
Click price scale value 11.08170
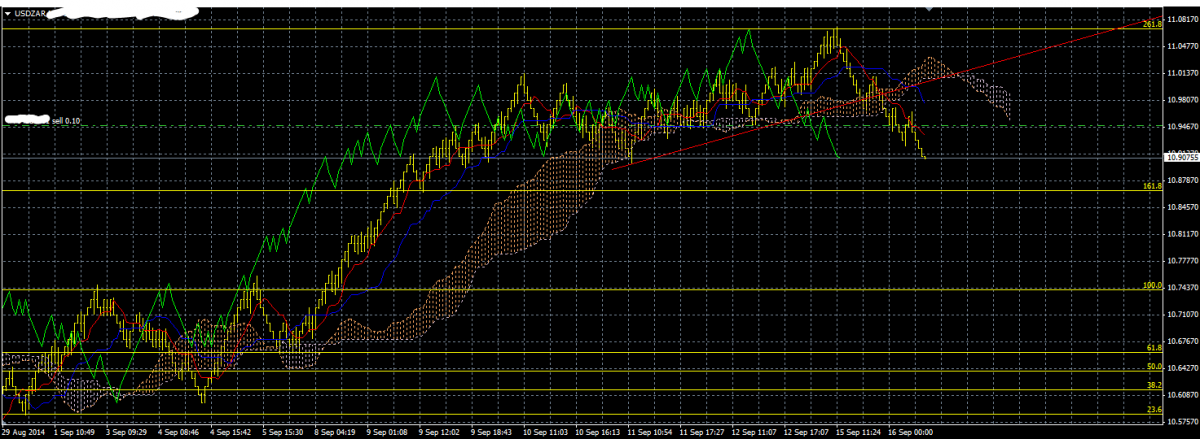pos(1181,20)
